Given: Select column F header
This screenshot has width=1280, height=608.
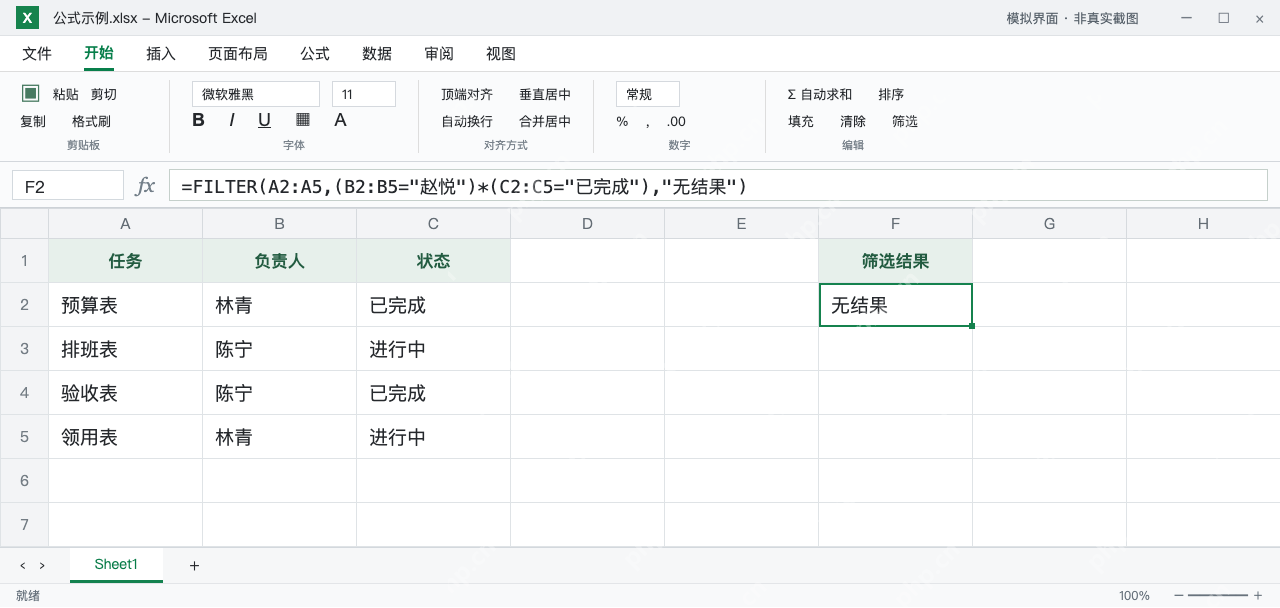Looking at the screenshot, I should [896, 223].
